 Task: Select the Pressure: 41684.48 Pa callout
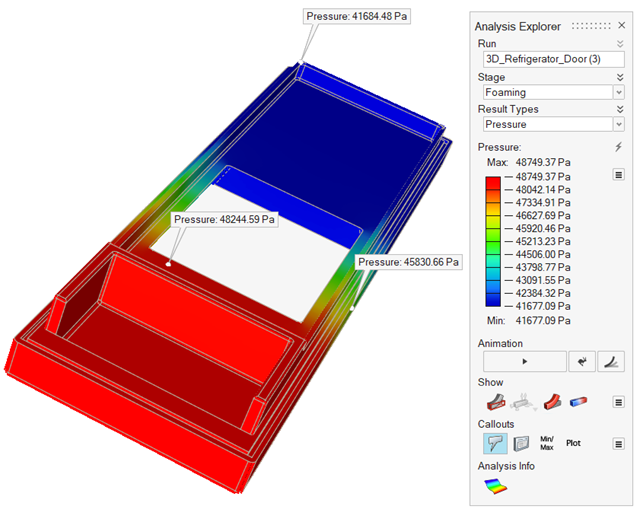pyautogui.click(x=357, y=16)
